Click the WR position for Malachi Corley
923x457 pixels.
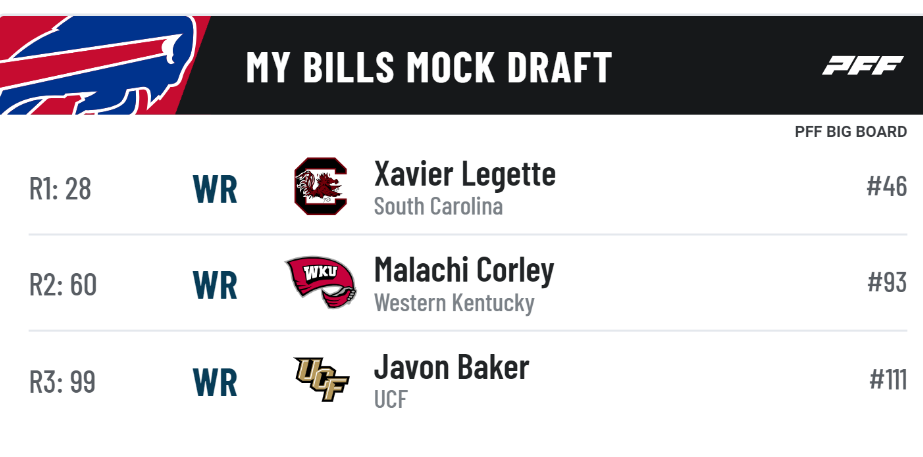[x=215, y=286]
